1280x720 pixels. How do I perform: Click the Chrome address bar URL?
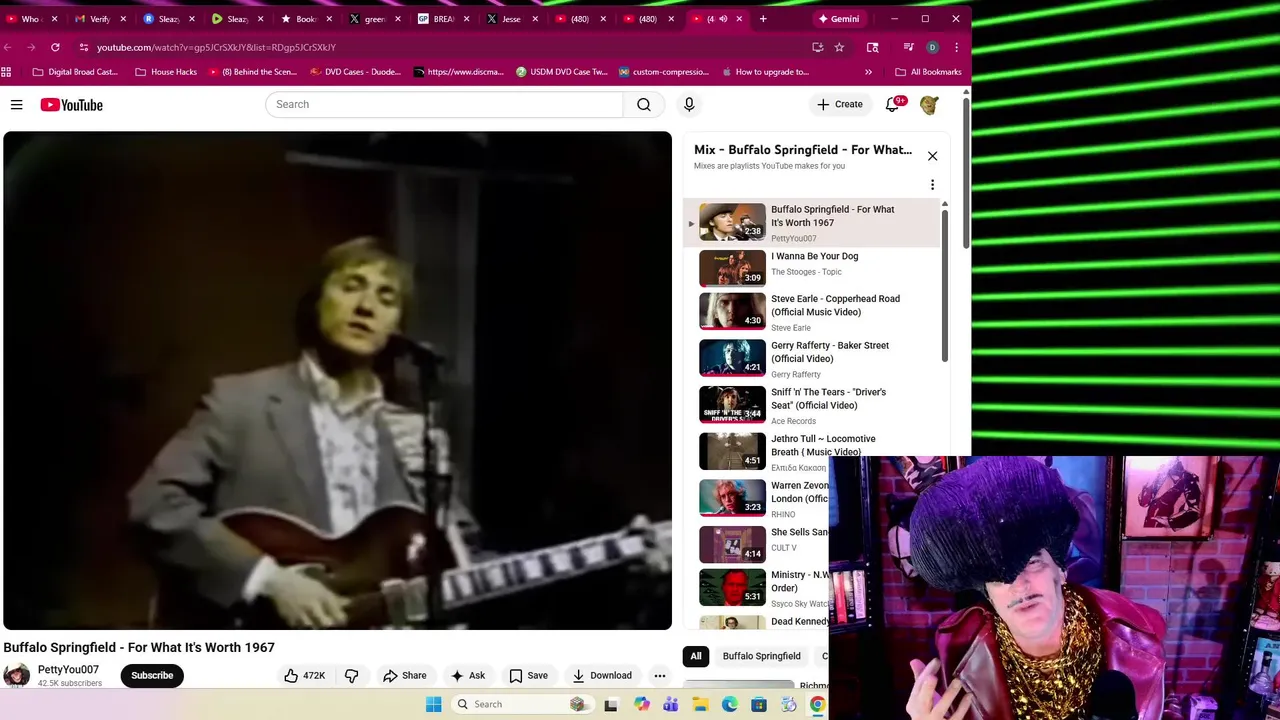(x=216, y=47)
